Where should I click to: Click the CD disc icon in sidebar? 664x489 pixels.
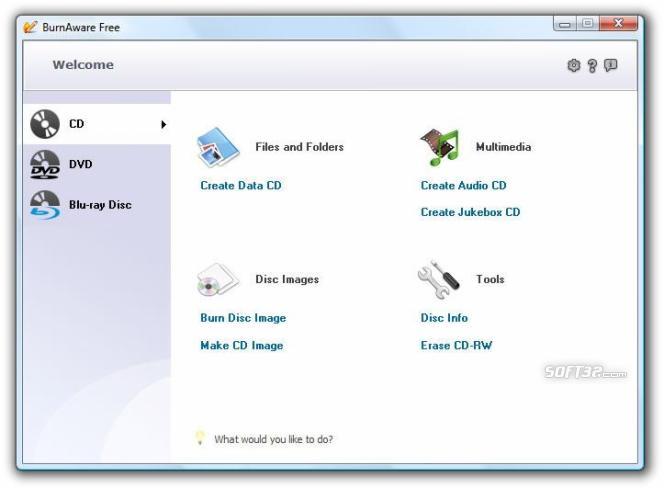45,124
